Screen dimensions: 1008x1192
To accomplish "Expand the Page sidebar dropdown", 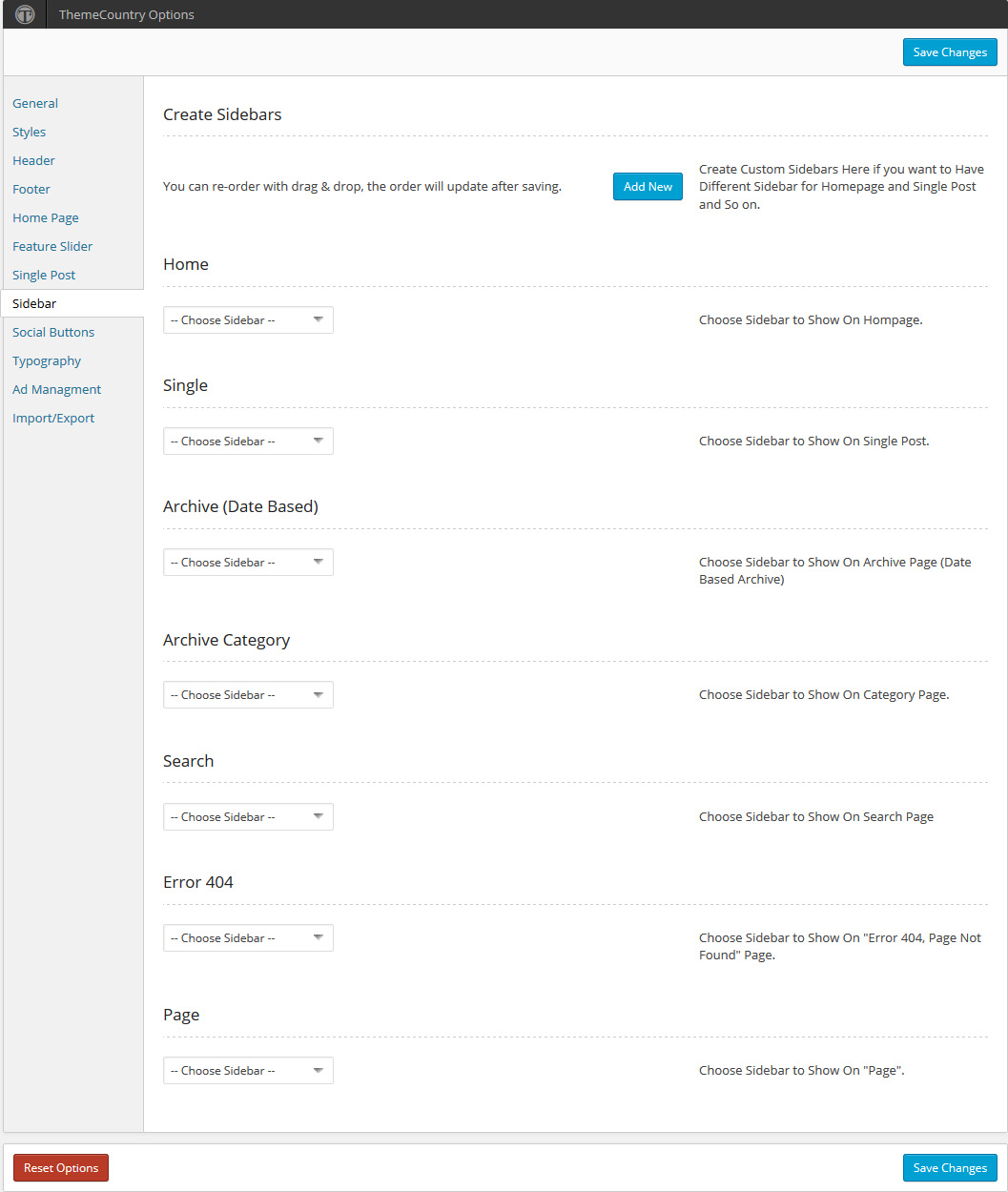I will (x=248, y=1071).
